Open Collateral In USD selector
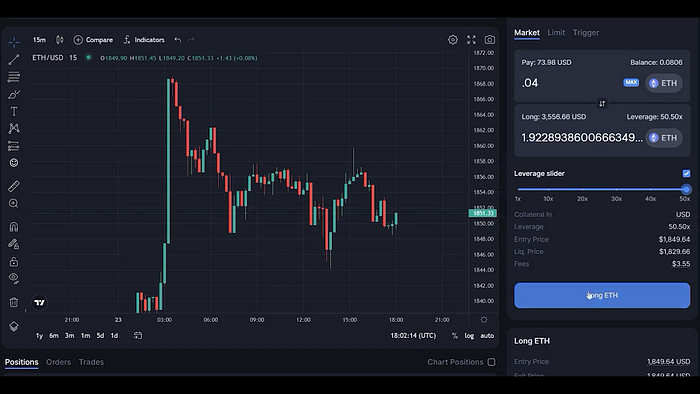 tap(683, 215)
